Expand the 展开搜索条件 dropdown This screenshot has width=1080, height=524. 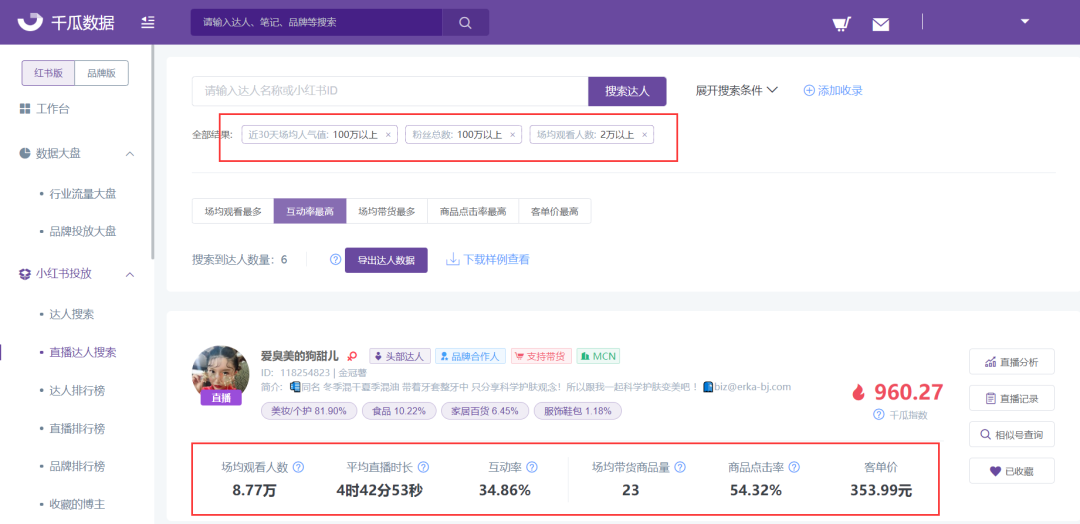click(736, 90)
